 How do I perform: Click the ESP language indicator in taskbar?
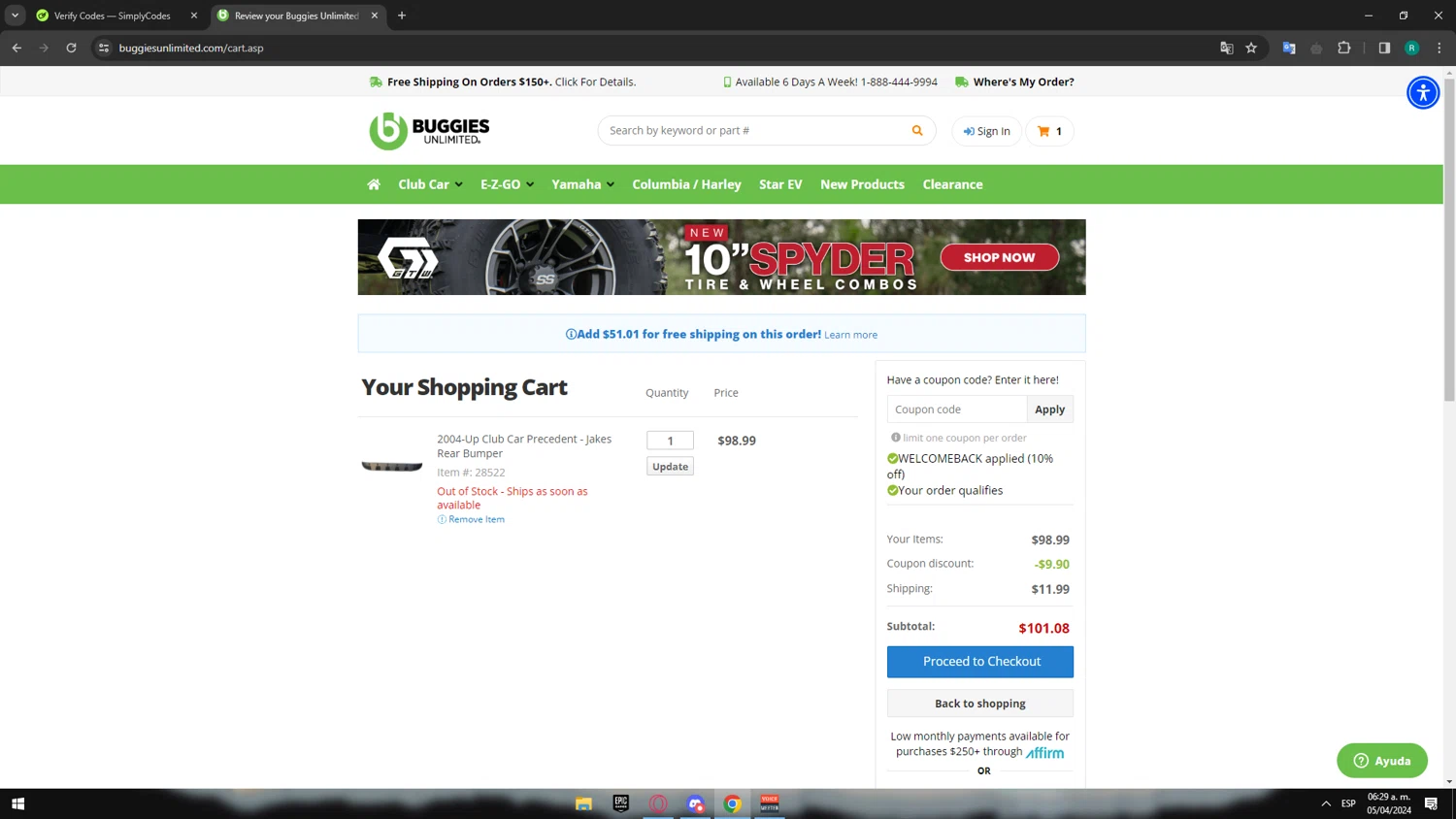click(1348, 803)
